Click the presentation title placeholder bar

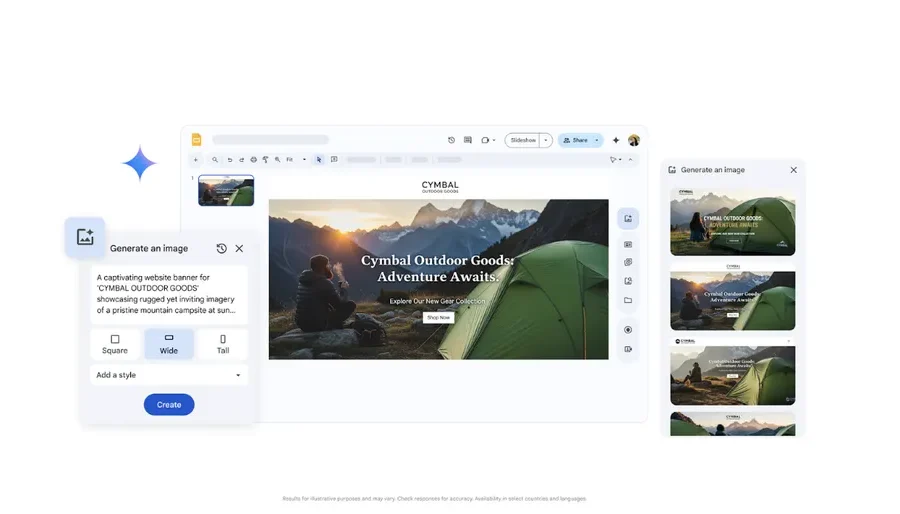270,139
